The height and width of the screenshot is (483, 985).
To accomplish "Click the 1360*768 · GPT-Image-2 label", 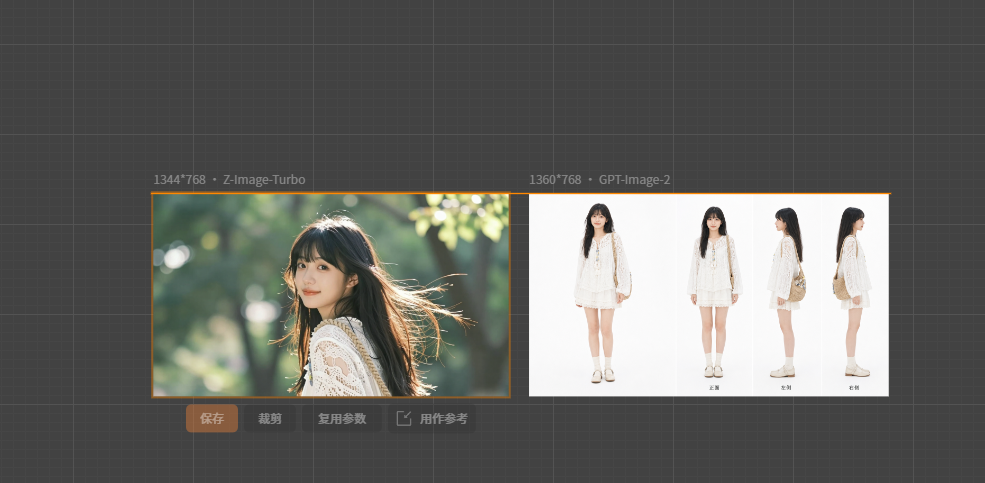I will [x=599, y=180].
